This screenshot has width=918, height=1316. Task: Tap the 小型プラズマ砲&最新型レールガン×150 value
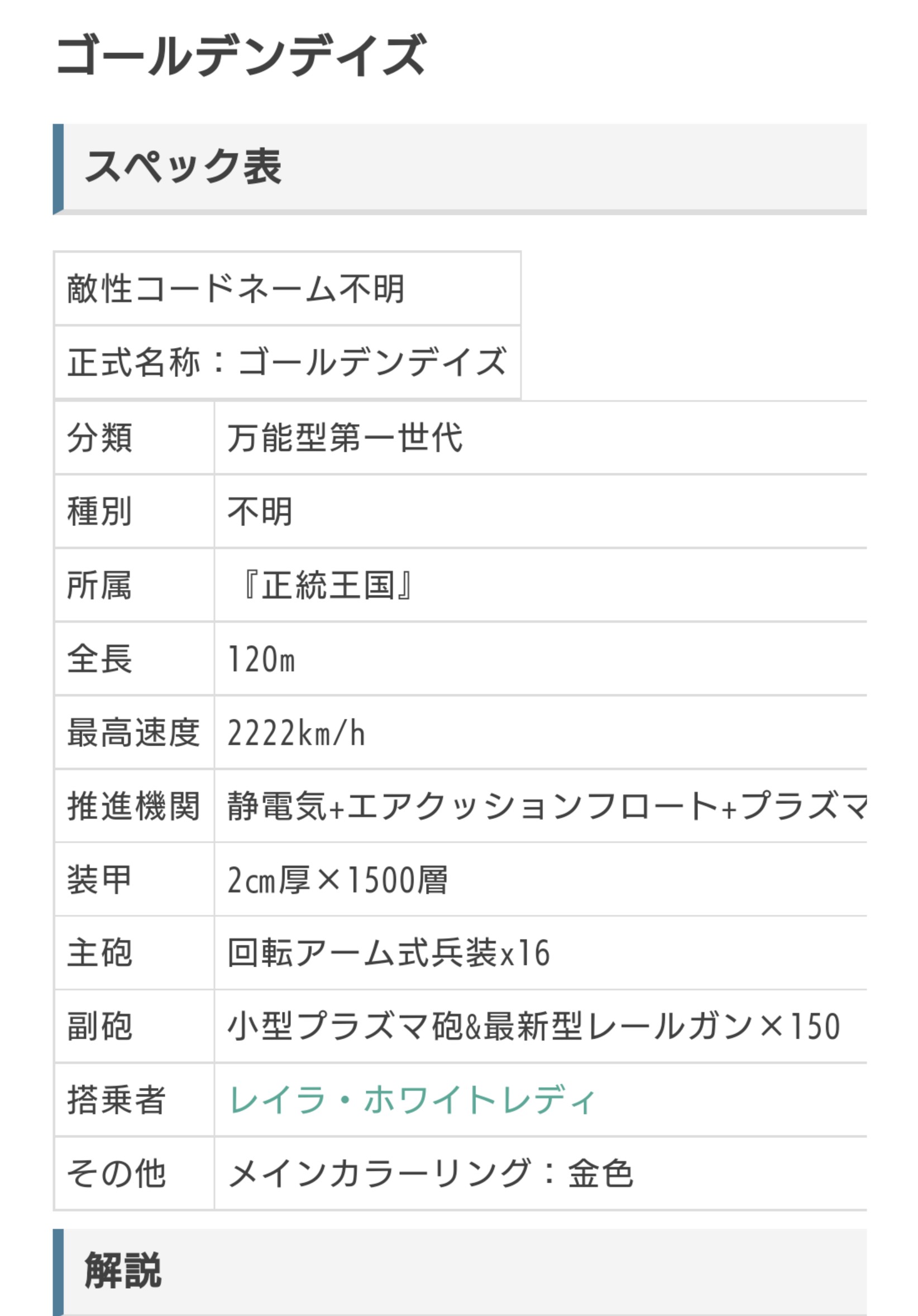533,1026
